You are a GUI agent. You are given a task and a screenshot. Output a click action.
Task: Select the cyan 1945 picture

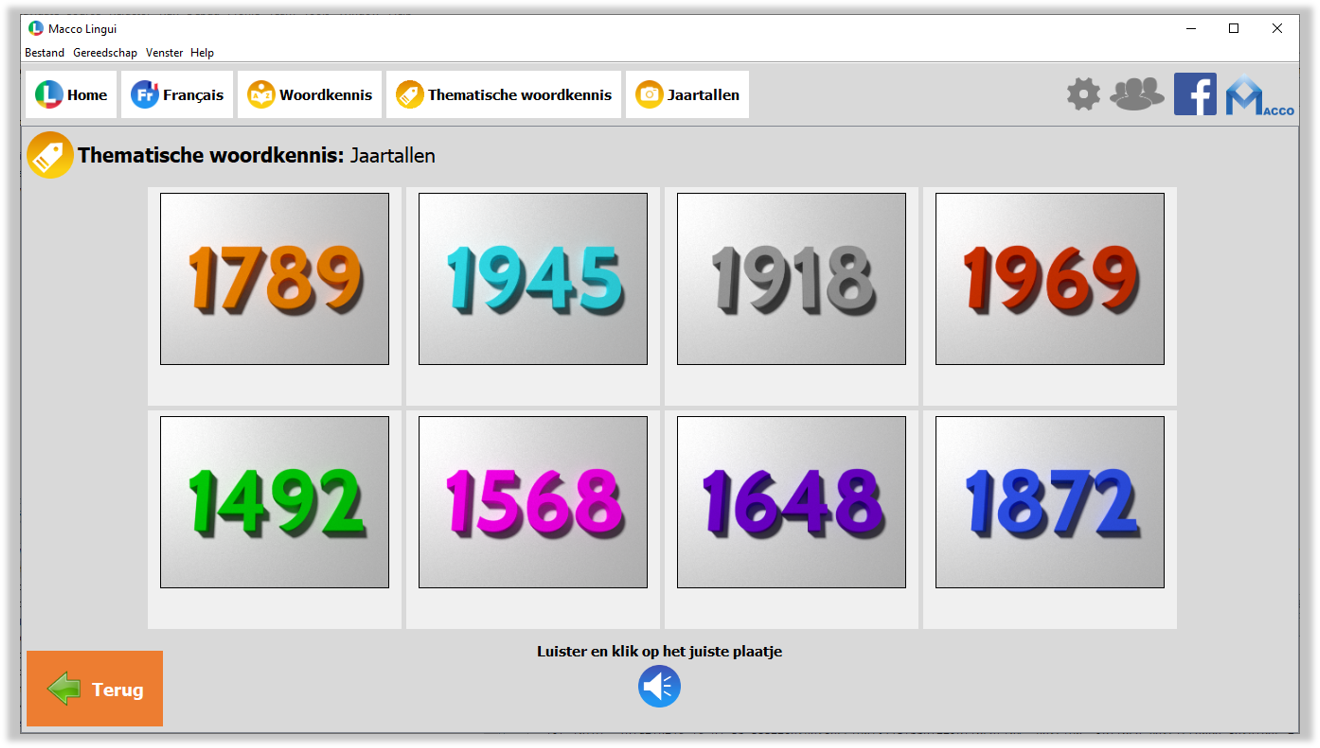533,279
